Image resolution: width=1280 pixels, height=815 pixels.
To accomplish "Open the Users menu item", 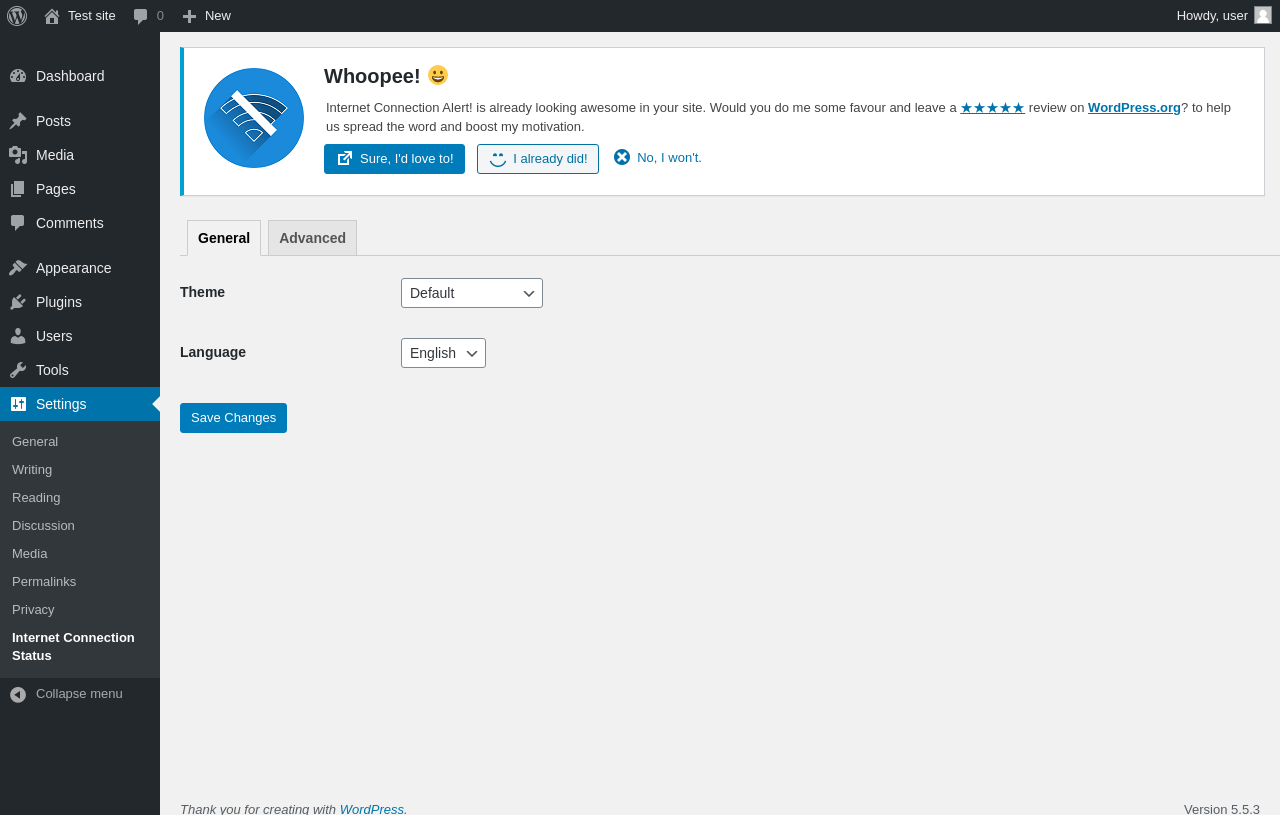I will (x=80, y=336).
